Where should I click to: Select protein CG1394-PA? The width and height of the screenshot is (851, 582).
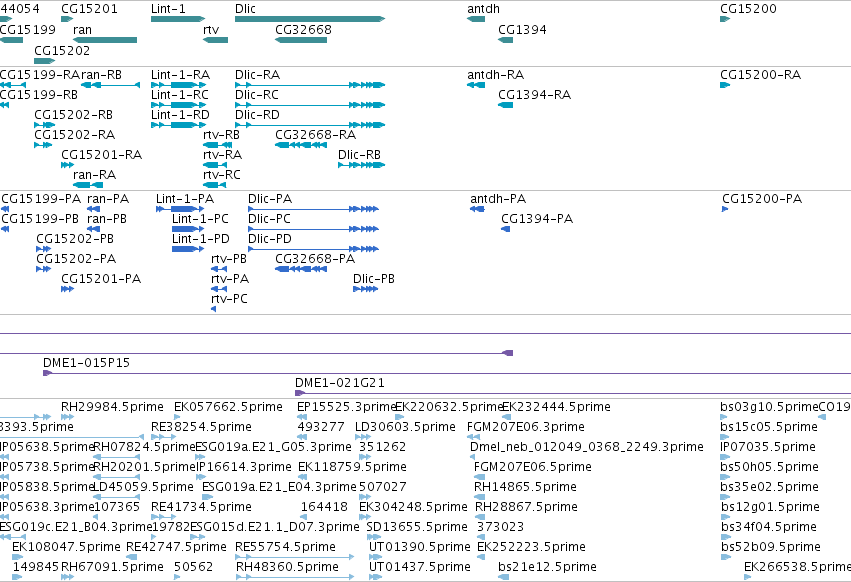[x=506, y=229]
